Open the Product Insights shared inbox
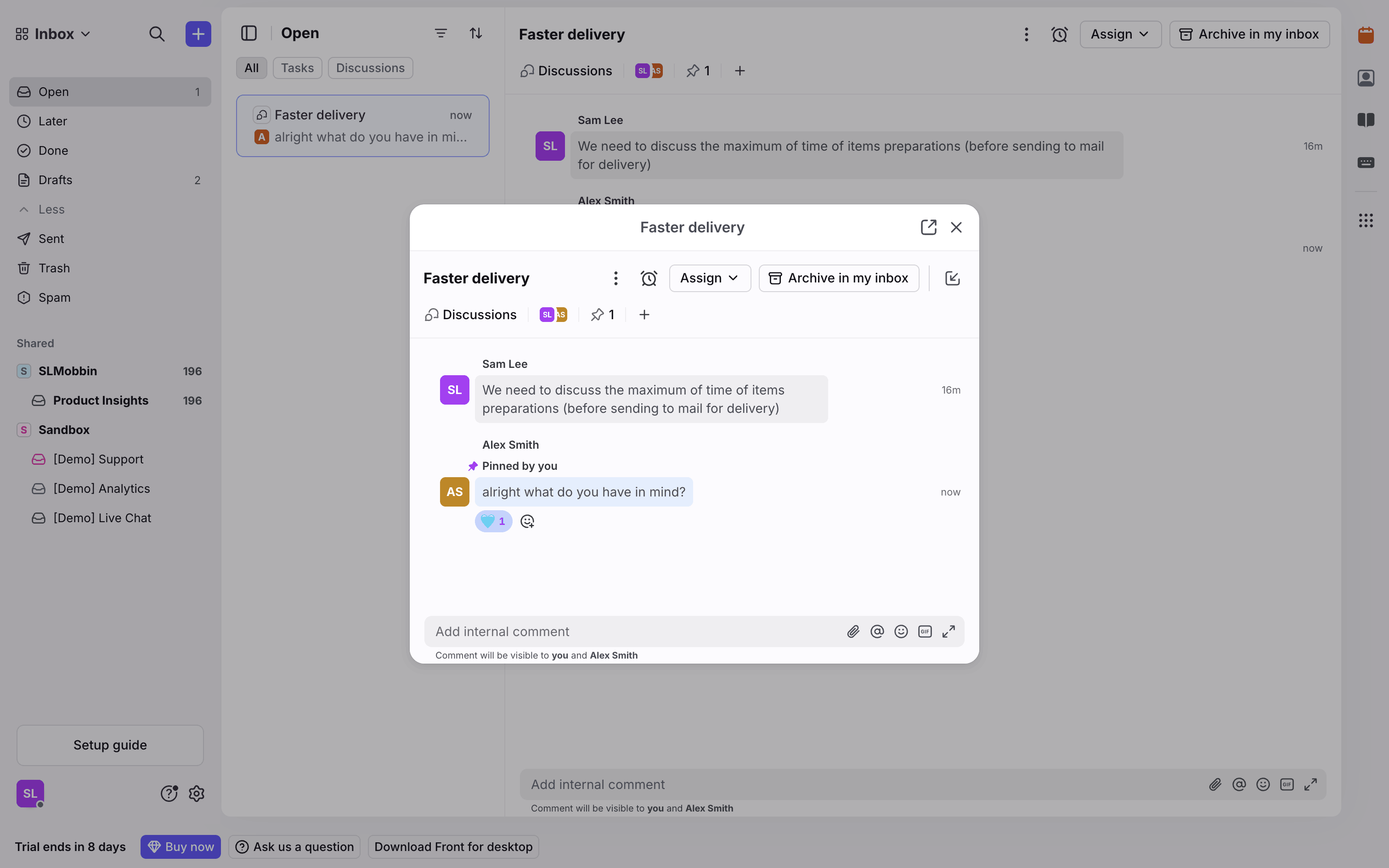The width and height of the screenshot is (1389, 868). tap(101, 400)
